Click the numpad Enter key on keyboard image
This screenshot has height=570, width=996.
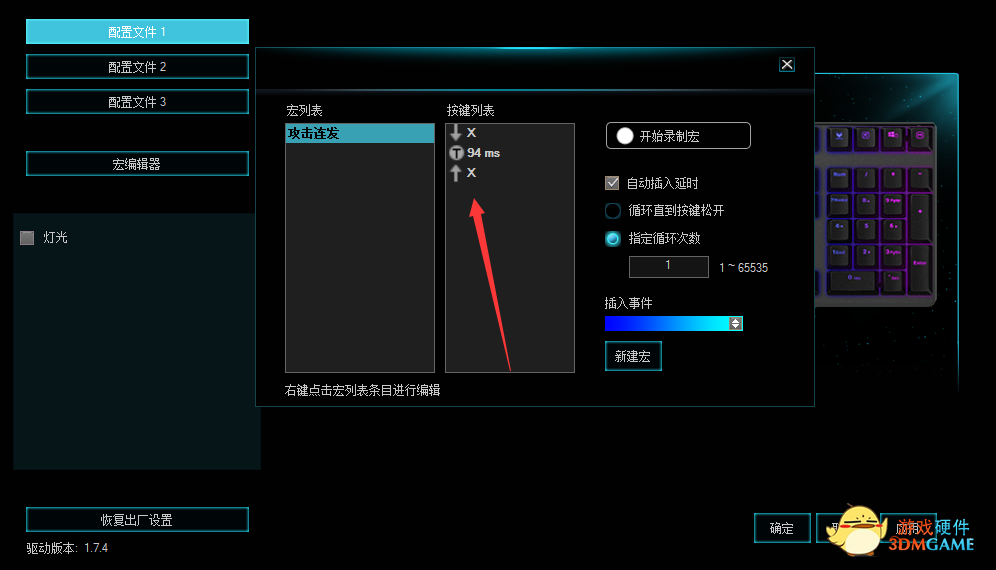coord(918,265)
